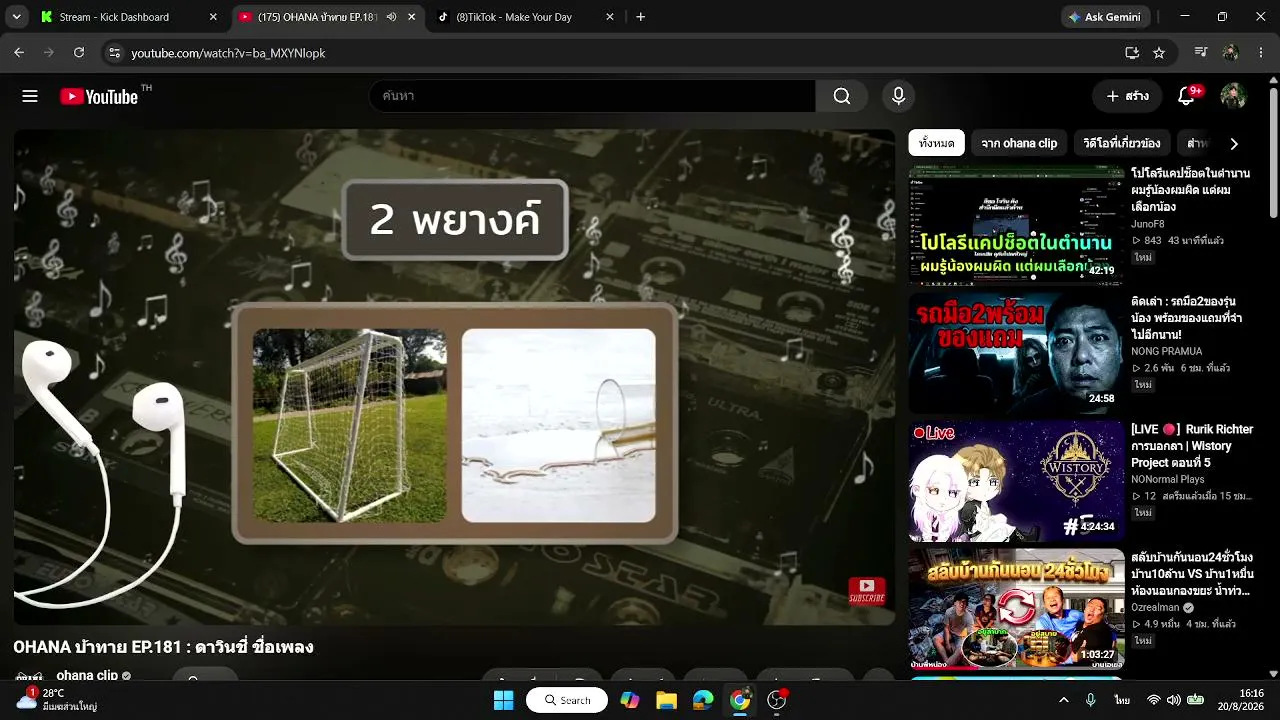Screen dimensions: 1280x720
Task: Show more filter chips with the arrow
Action: point(1234,143)
